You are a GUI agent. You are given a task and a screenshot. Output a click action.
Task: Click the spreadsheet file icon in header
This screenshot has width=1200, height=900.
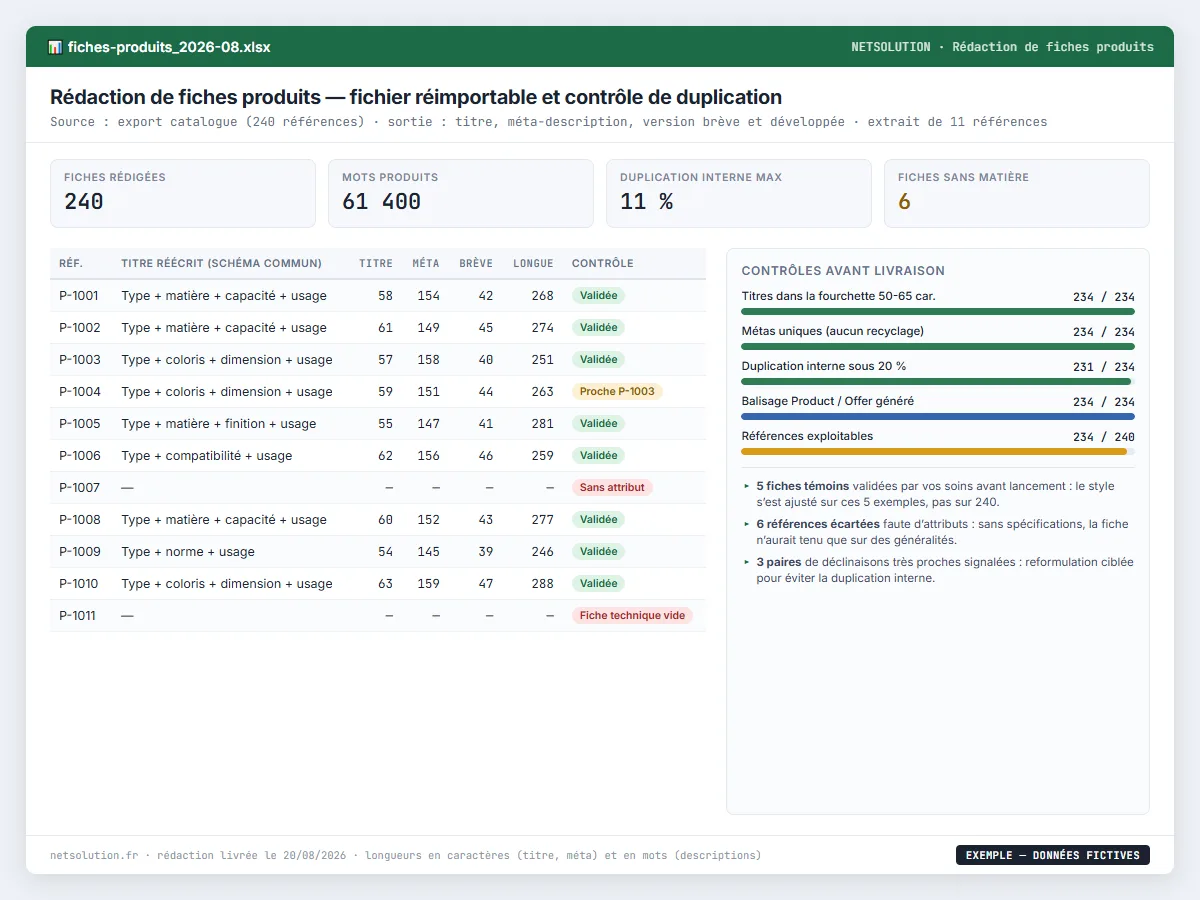coord(55,47)
